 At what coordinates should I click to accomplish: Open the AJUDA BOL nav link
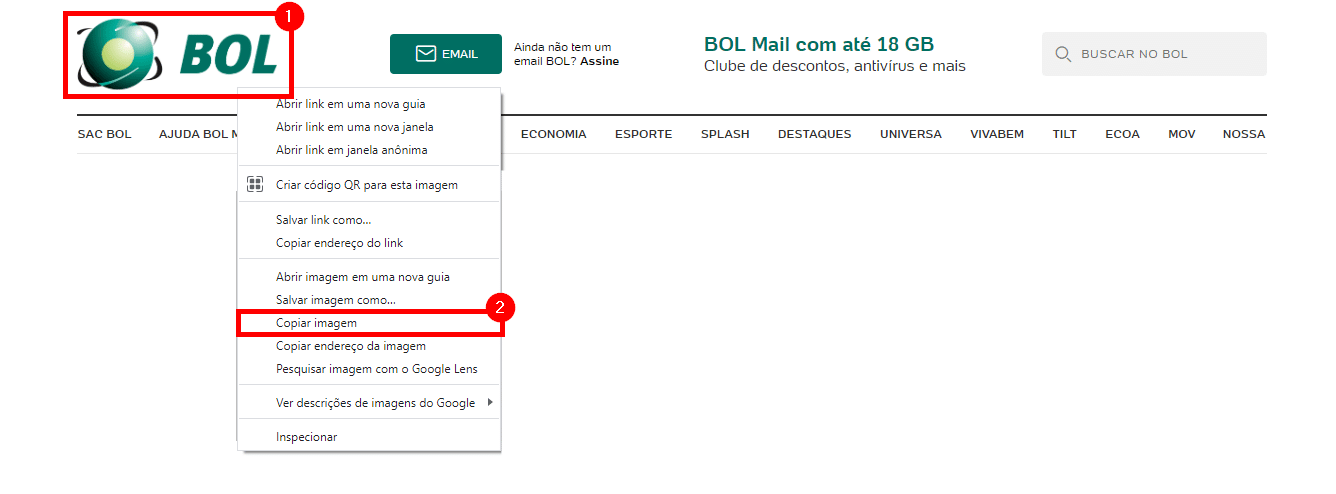(x=197, y=134)
